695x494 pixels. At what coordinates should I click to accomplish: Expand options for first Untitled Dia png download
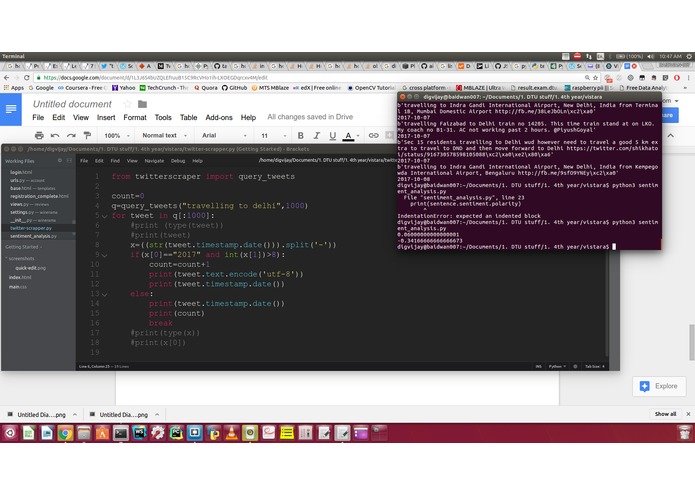pyautogui.click(x=75, y=415)
